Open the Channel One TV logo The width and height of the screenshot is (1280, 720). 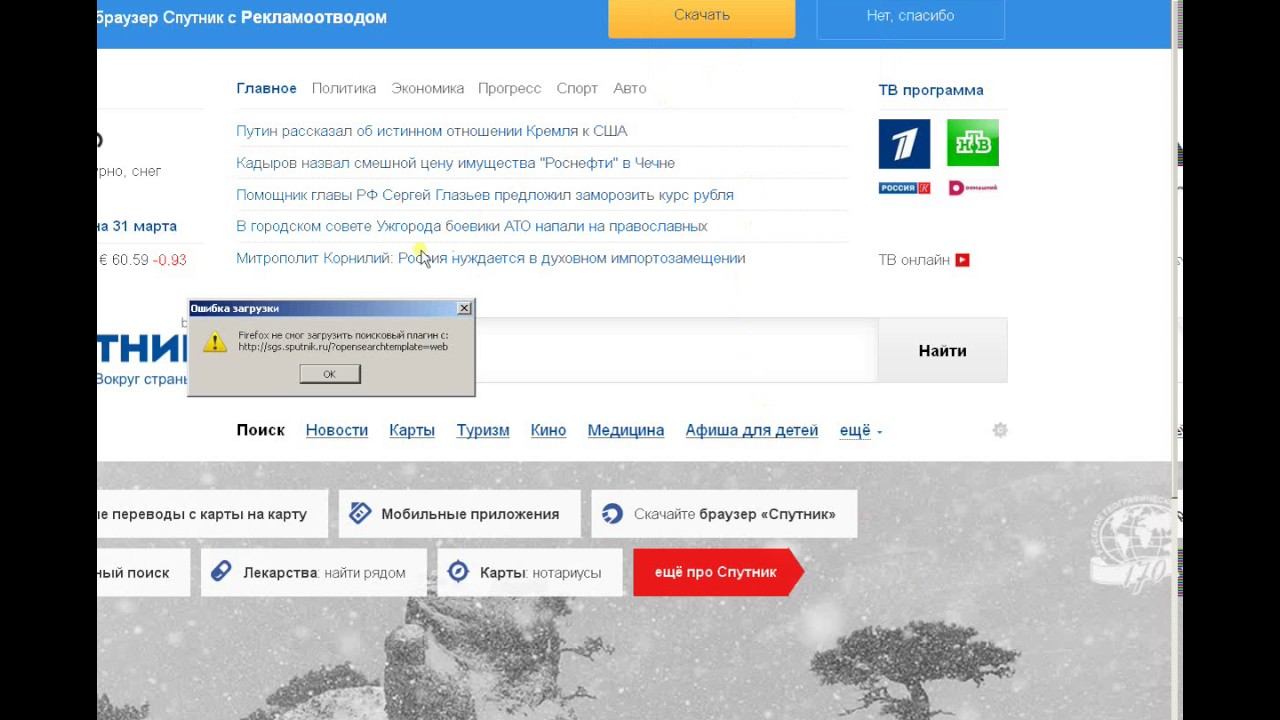904,144
